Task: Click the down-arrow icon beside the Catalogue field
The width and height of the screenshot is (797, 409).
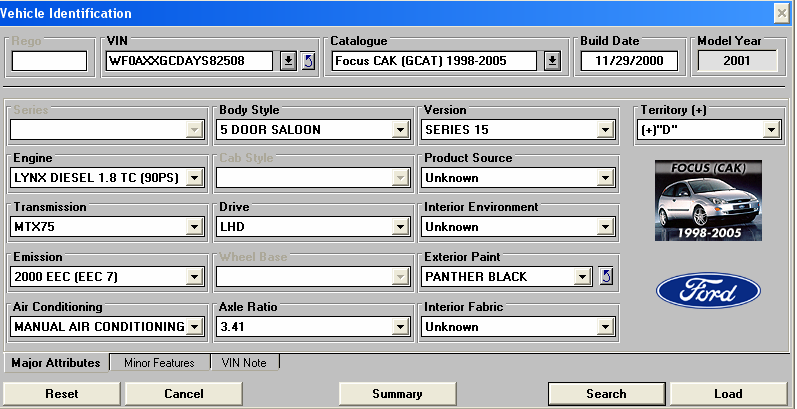Action: [x=552, y=61]
